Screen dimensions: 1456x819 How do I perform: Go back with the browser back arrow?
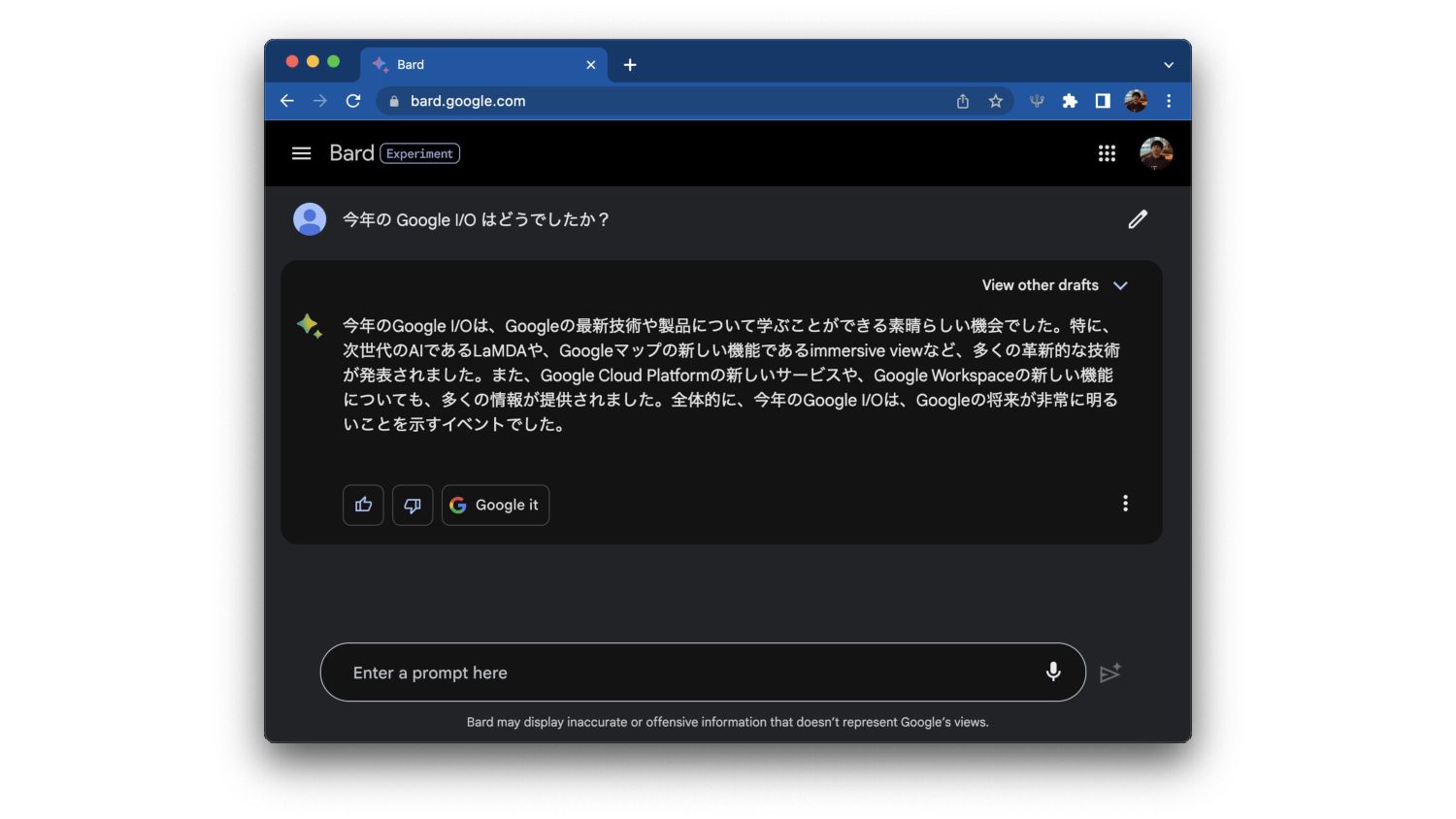(x=286, y=101)
